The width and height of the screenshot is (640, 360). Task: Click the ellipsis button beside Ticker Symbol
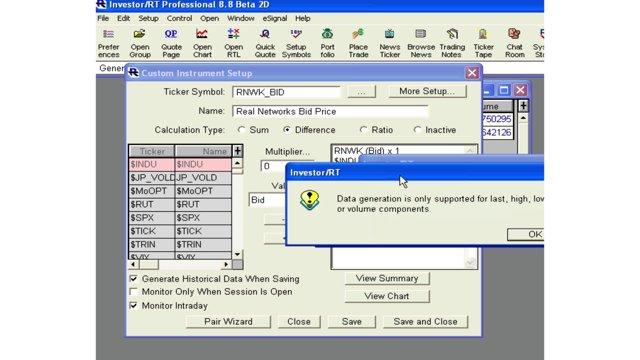coord(361,91)
